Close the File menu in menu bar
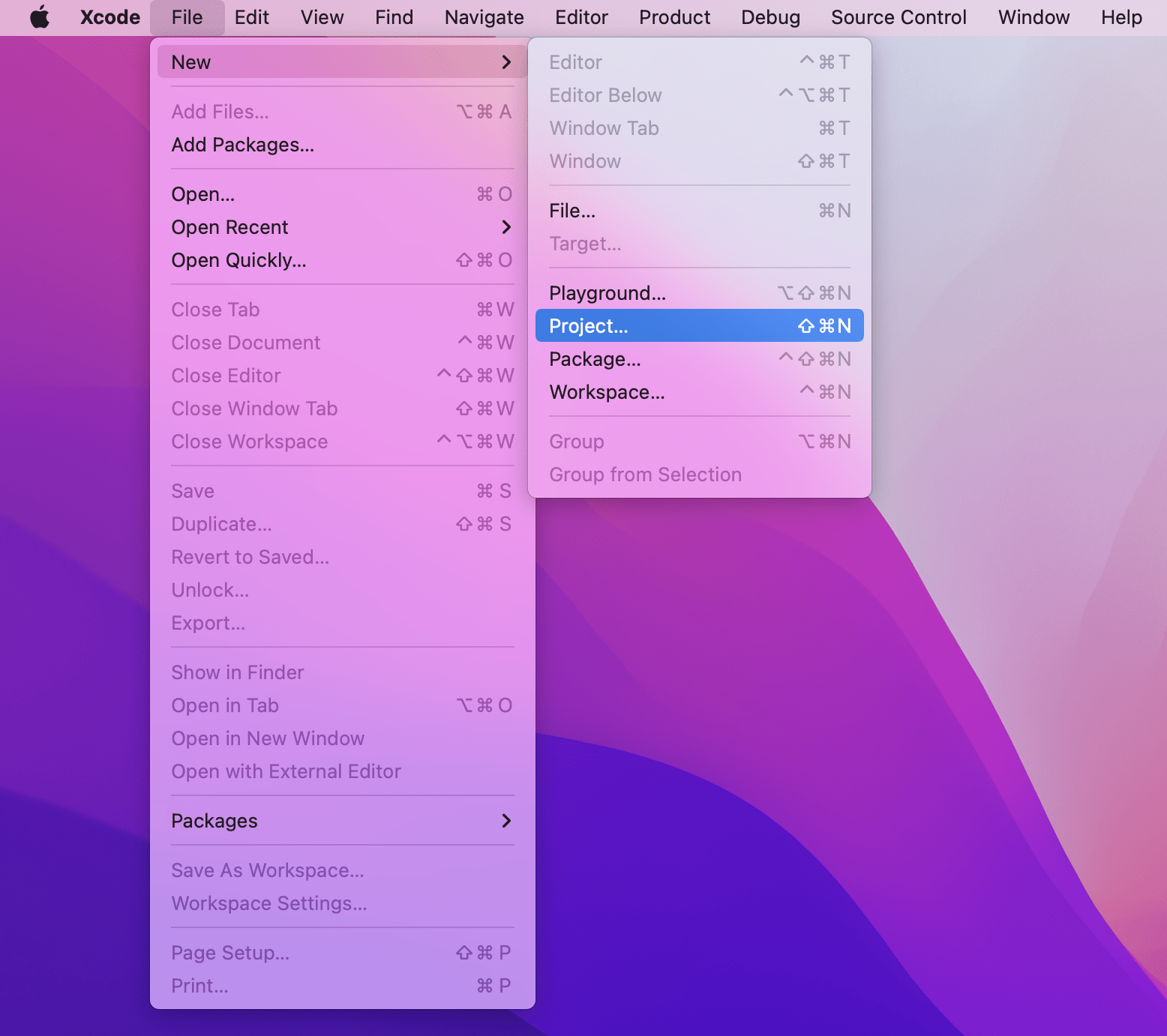Viewport: 1167px width, 1036px height. [187, 17]
